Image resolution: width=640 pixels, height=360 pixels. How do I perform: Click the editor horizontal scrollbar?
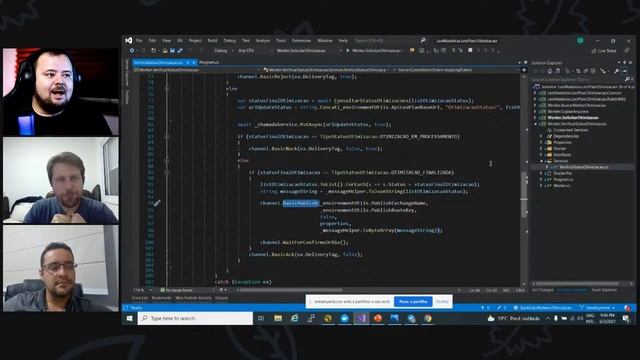click(x=292, y=290)
